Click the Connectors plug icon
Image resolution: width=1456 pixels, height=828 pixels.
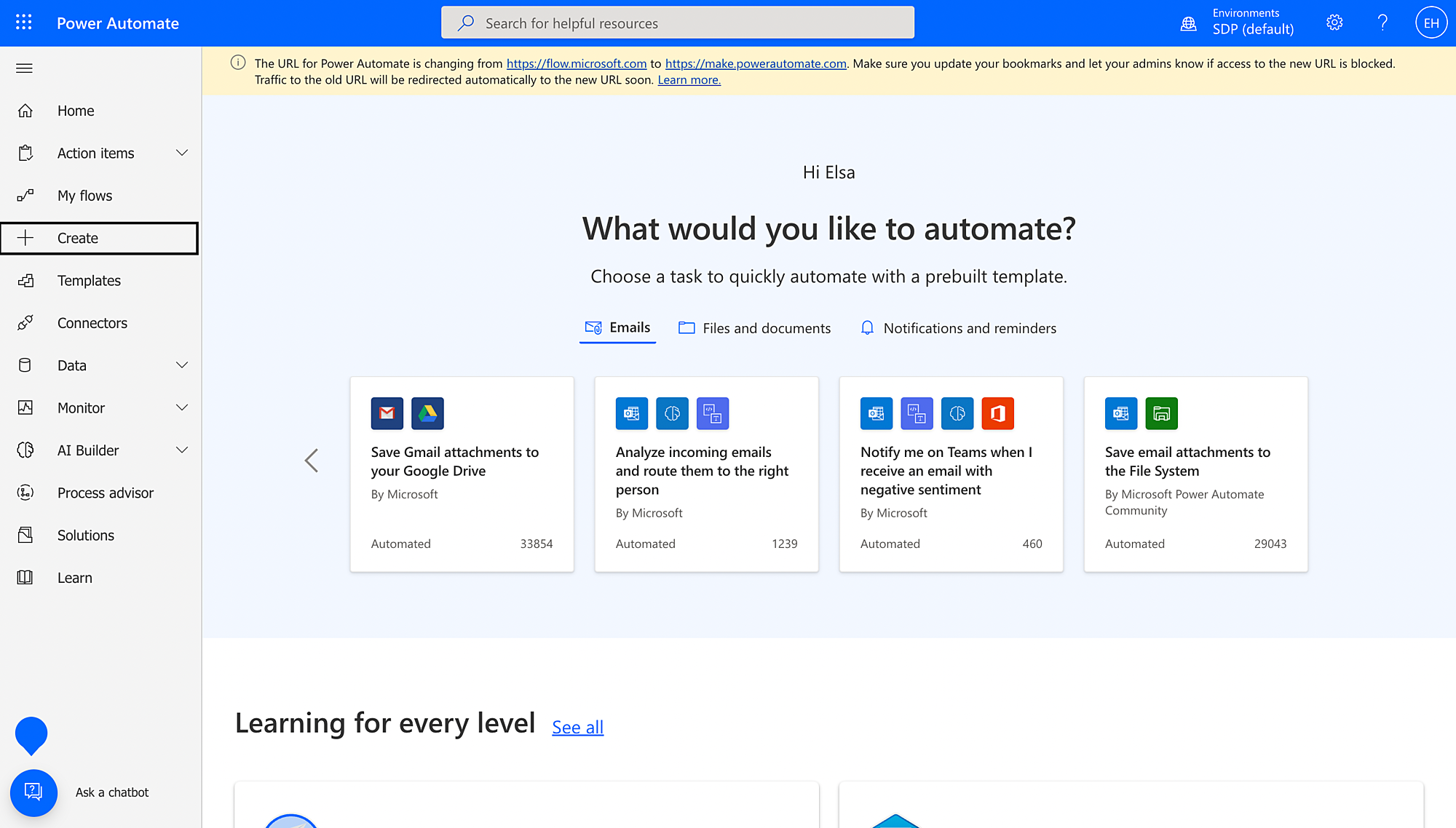tap(25, 322)
